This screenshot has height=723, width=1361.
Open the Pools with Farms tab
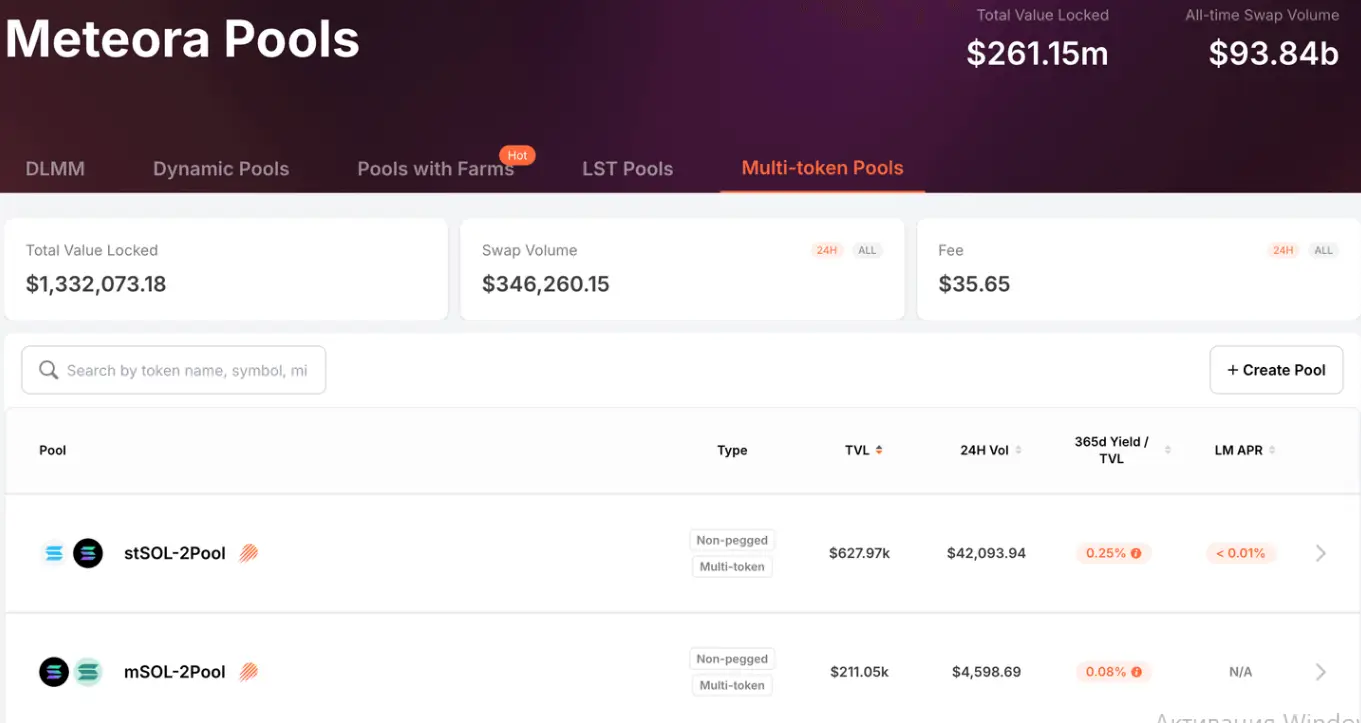[435, 169]
